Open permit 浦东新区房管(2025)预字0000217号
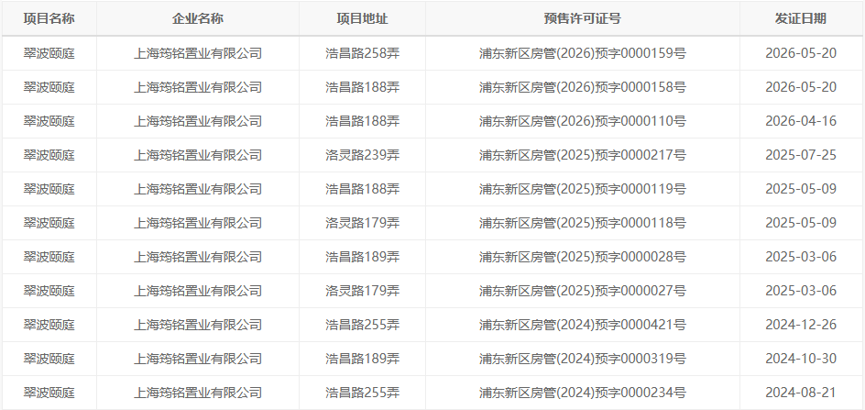865x410 pixels. pyautogui.click(x=582, y=155)
